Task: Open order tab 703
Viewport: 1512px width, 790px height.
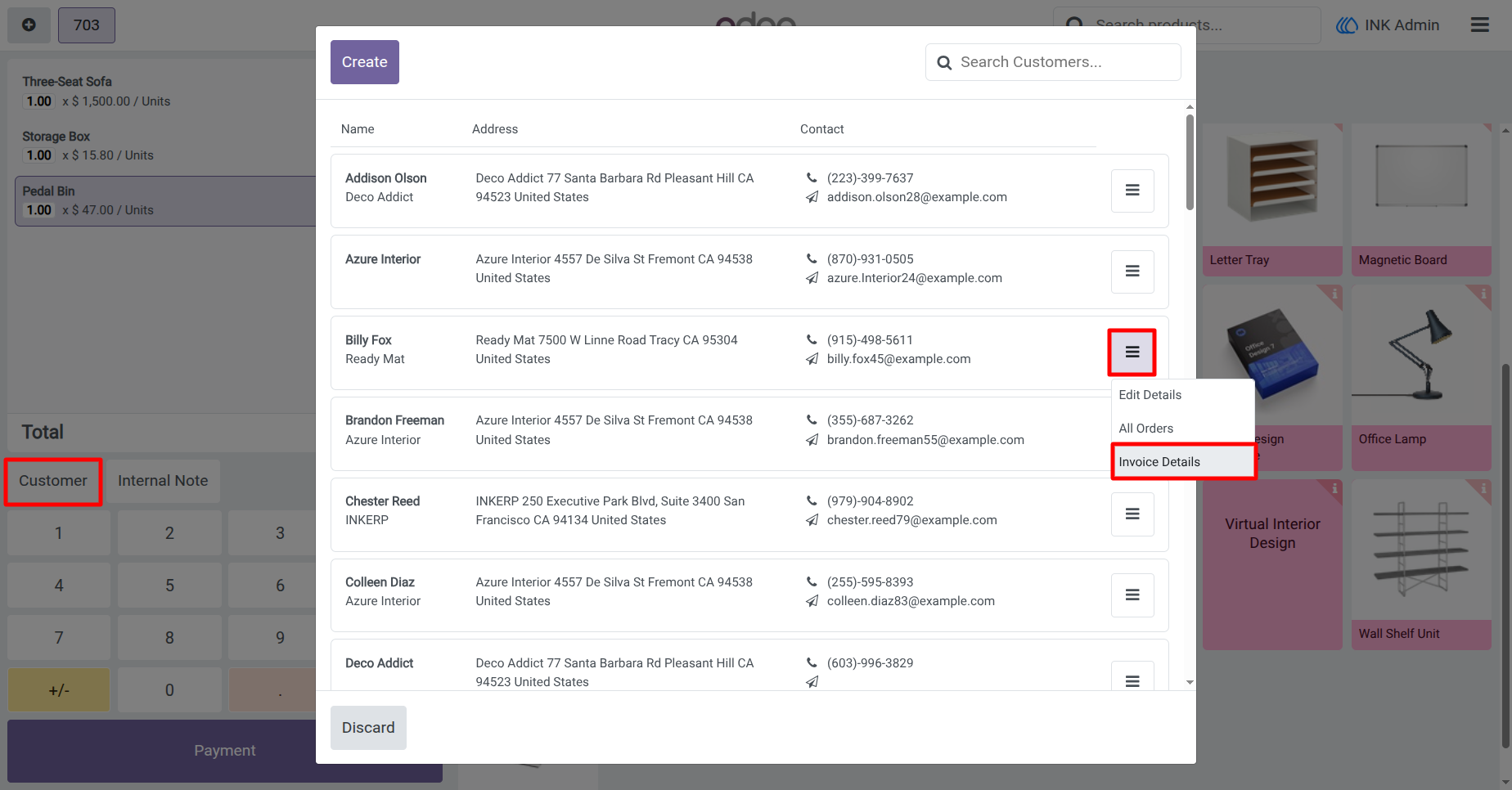Action: click(x=87, y=25)
